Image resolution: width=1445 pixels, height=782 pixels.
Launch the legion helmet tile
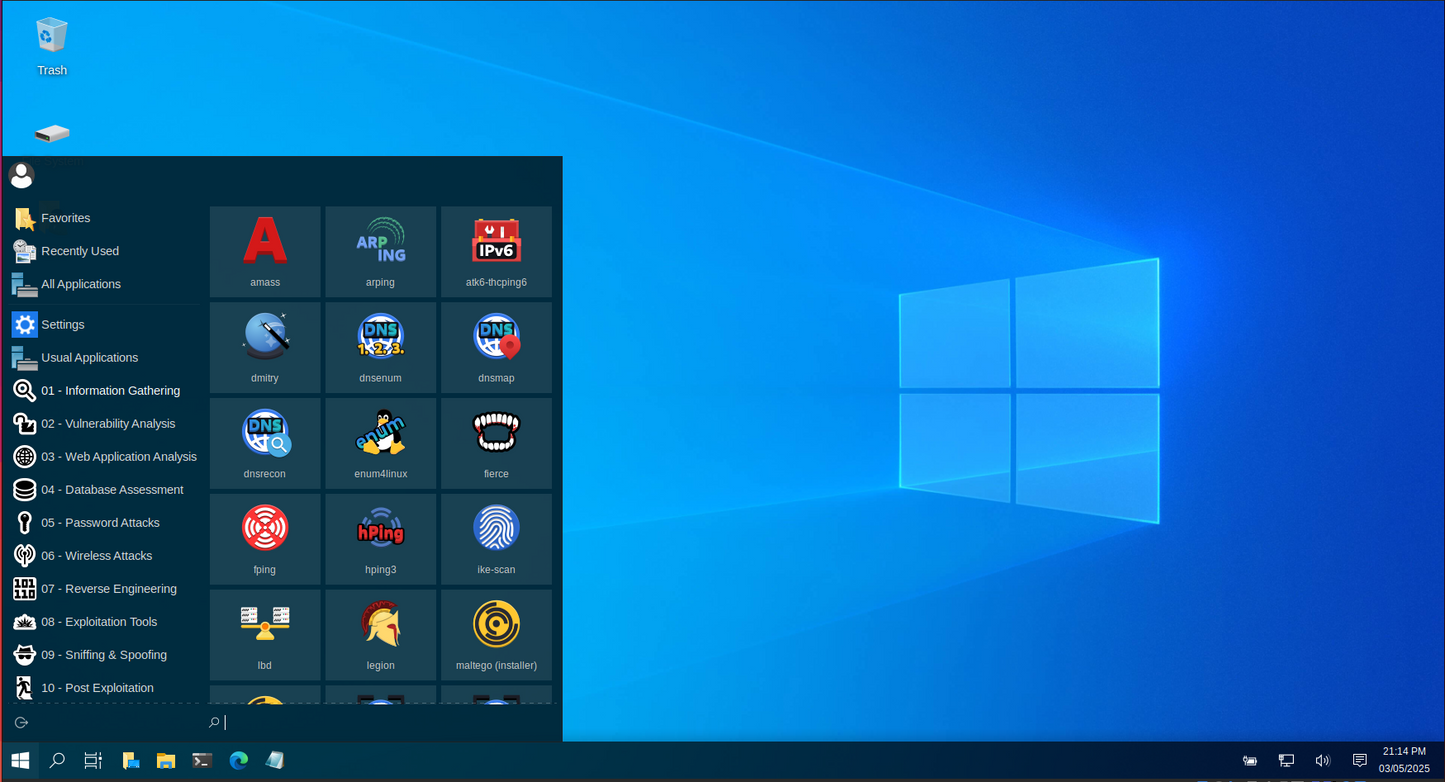point(380,635)
